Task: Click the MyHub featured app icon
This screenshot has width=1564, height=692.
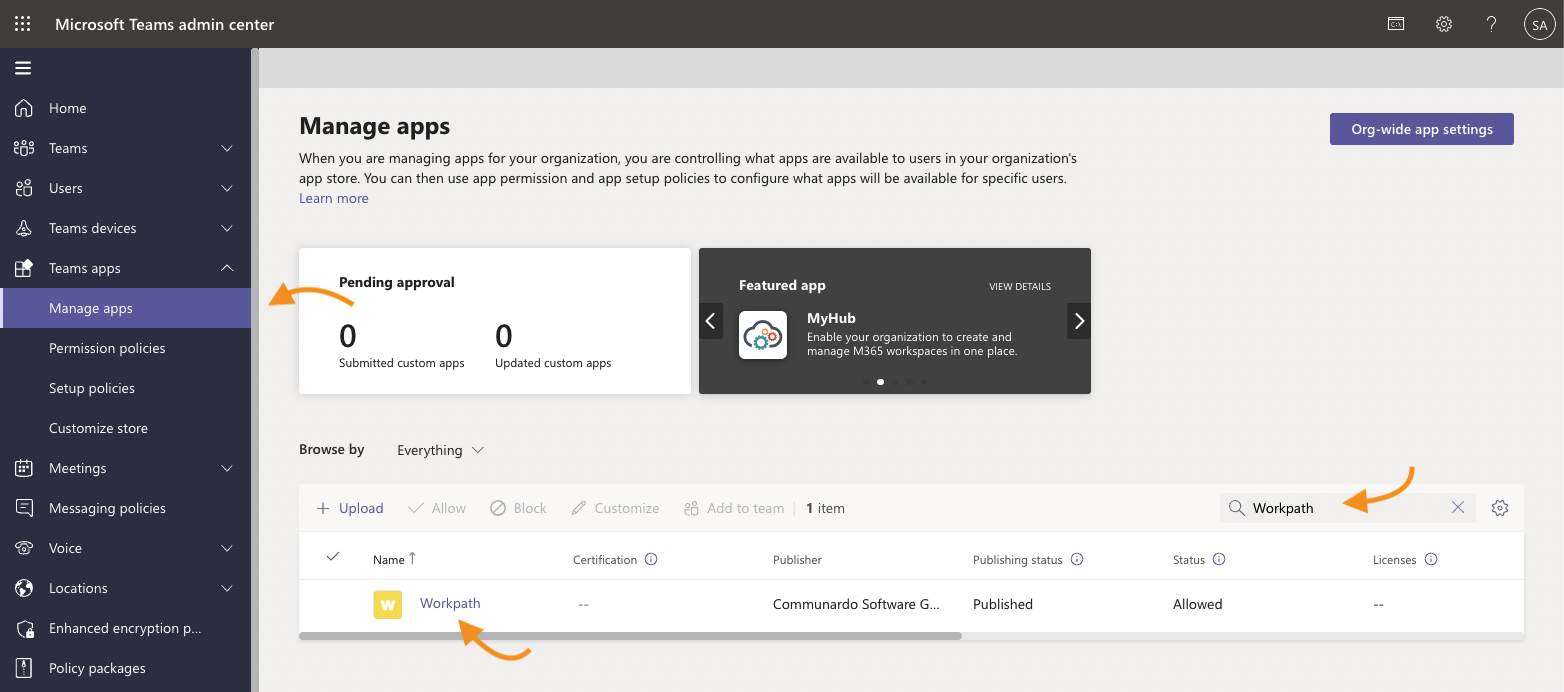Action: coord(763,335)
